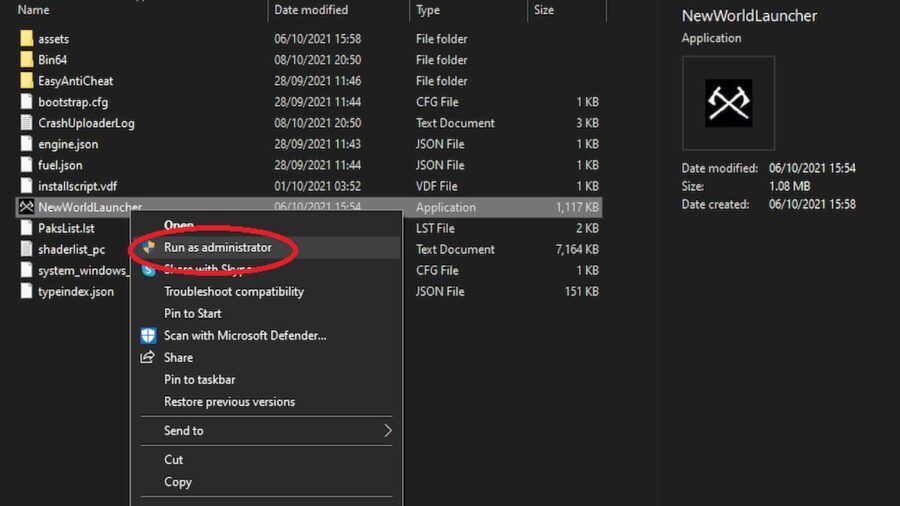Select Share in the context menu
This screenshot has width=900, height=506.
178,357
